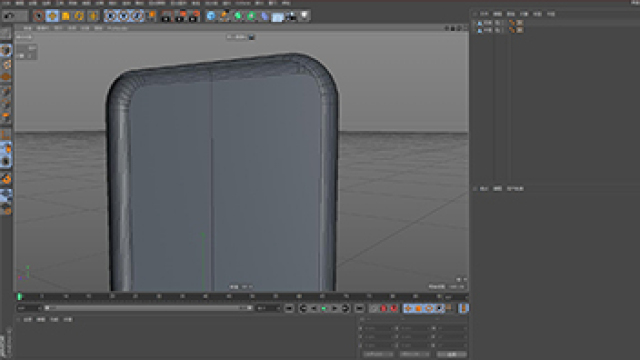Switch to Texture mode in left palette
This screenshot has width=640, height=360.
[x=6, y=64]
